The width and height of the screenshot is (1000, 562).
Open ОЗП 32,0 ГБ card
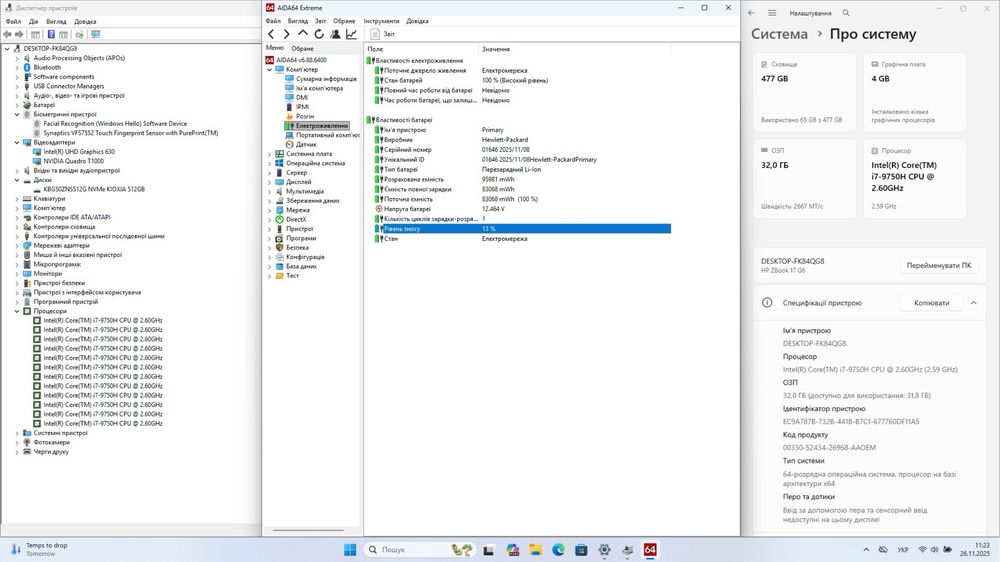(x=804, y=179)
